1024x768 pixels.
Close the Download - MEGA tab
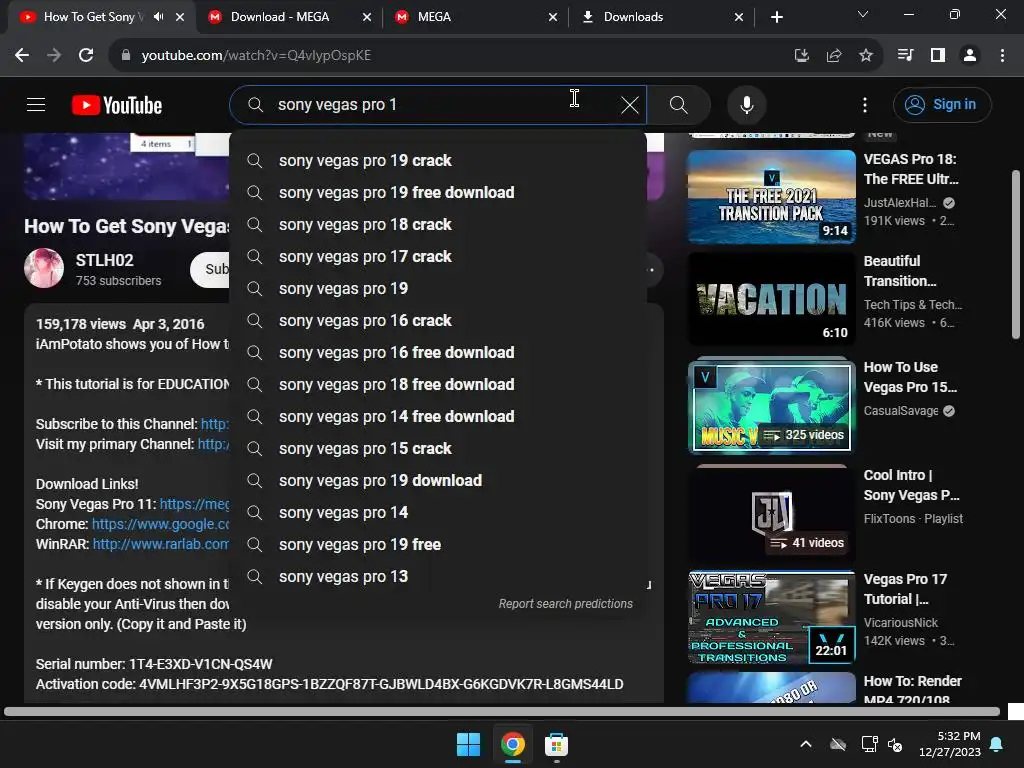pos(367,17)
